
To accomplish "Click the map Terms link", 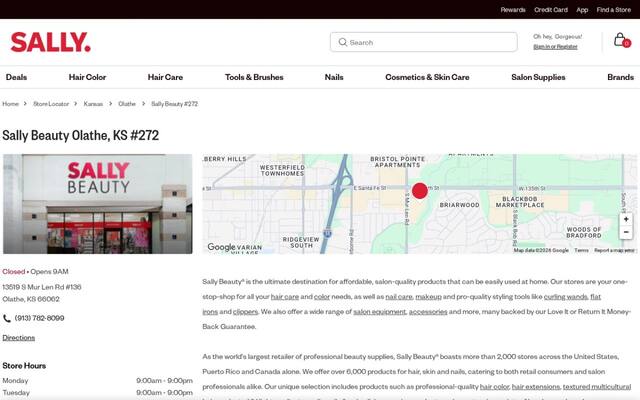I will click(x=581, y=250).
